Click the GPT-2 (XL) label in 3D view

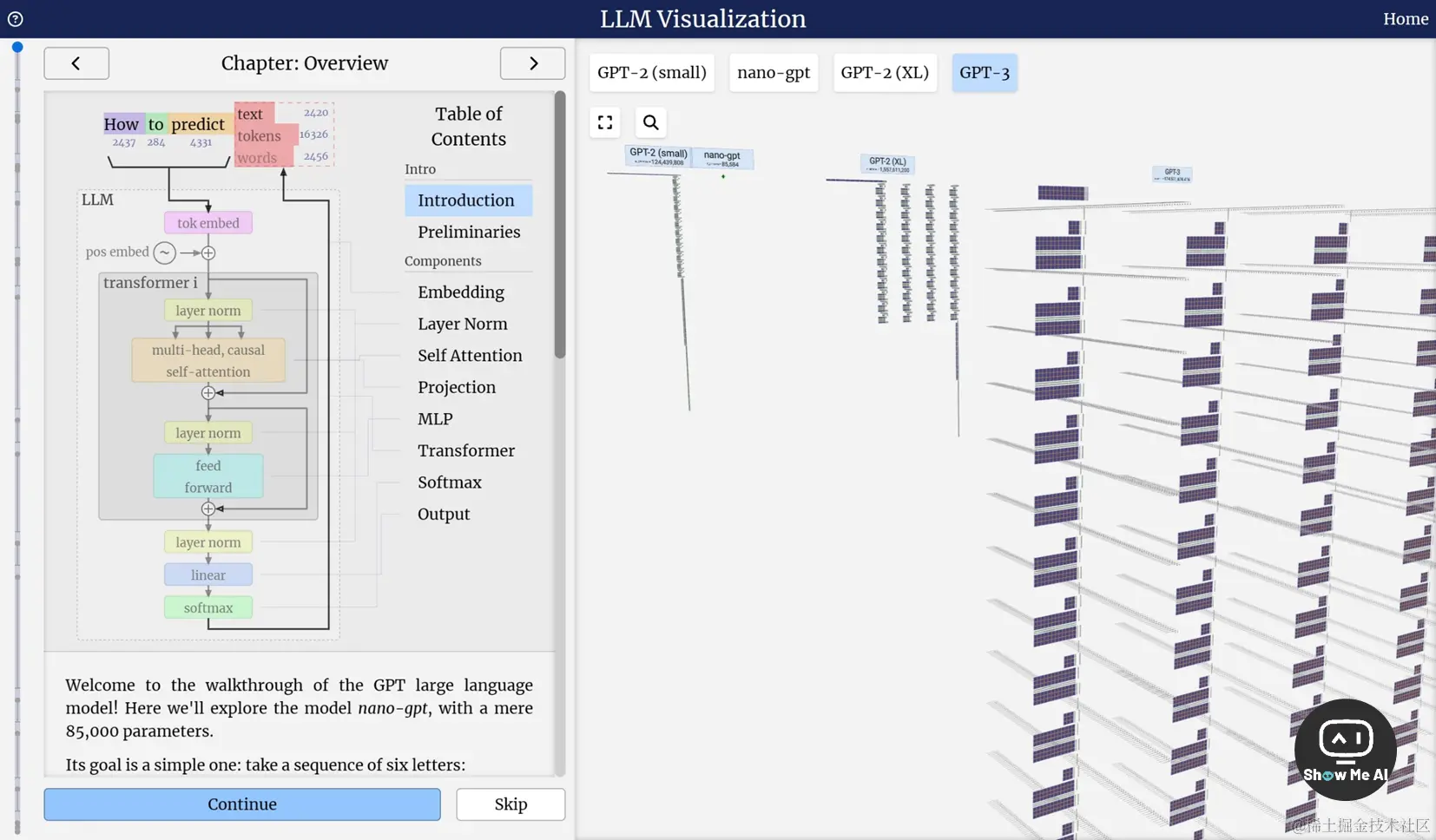pyautogui.click(x=887, y=164)
